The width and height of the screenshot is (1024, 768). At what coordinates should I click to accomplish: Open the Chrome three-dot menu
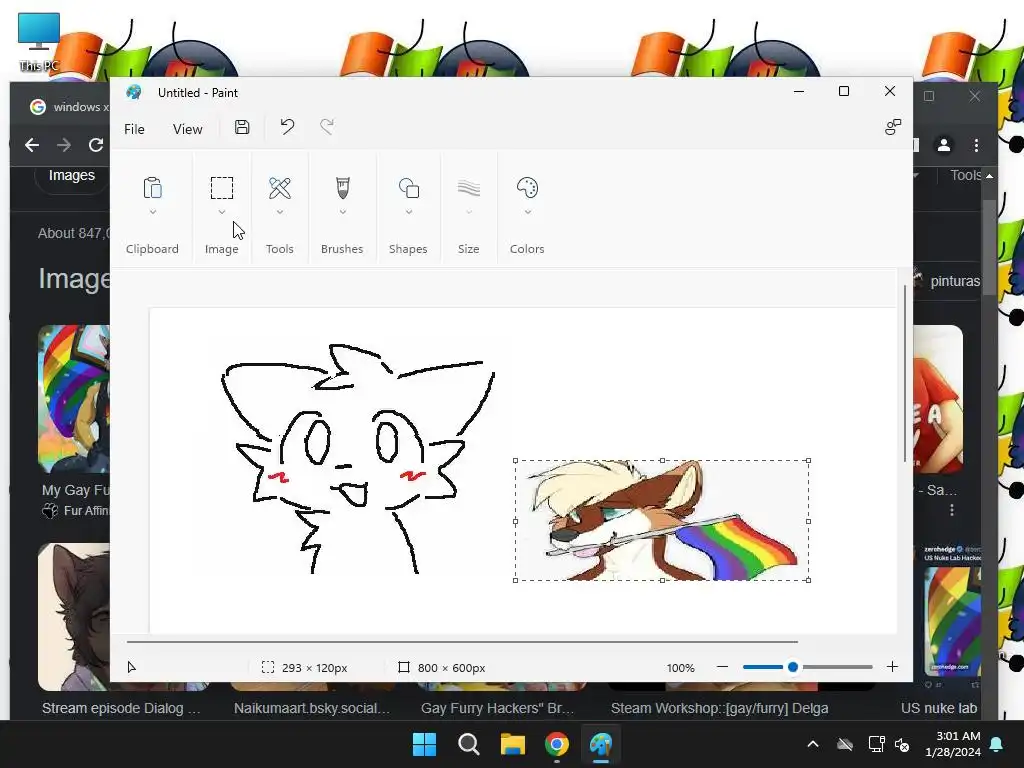click(976, 145)
